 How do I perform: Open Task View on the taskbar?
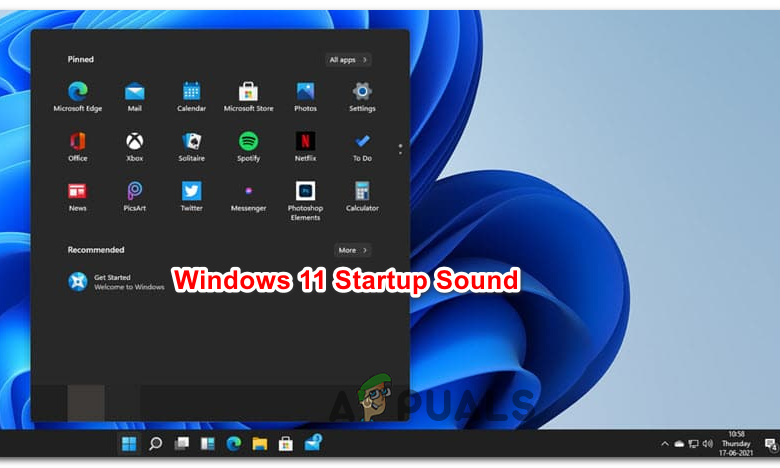coord(182,443)
